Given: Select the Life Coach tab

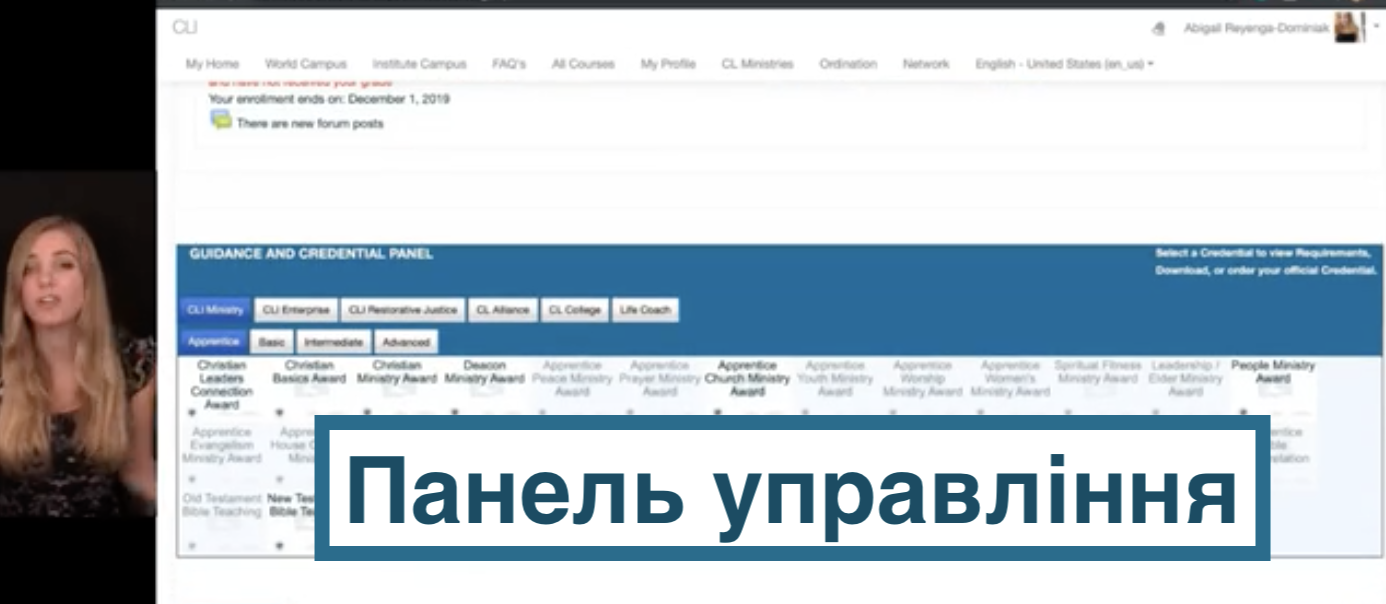Looking at the screenshot, I should tap(644, 310).
